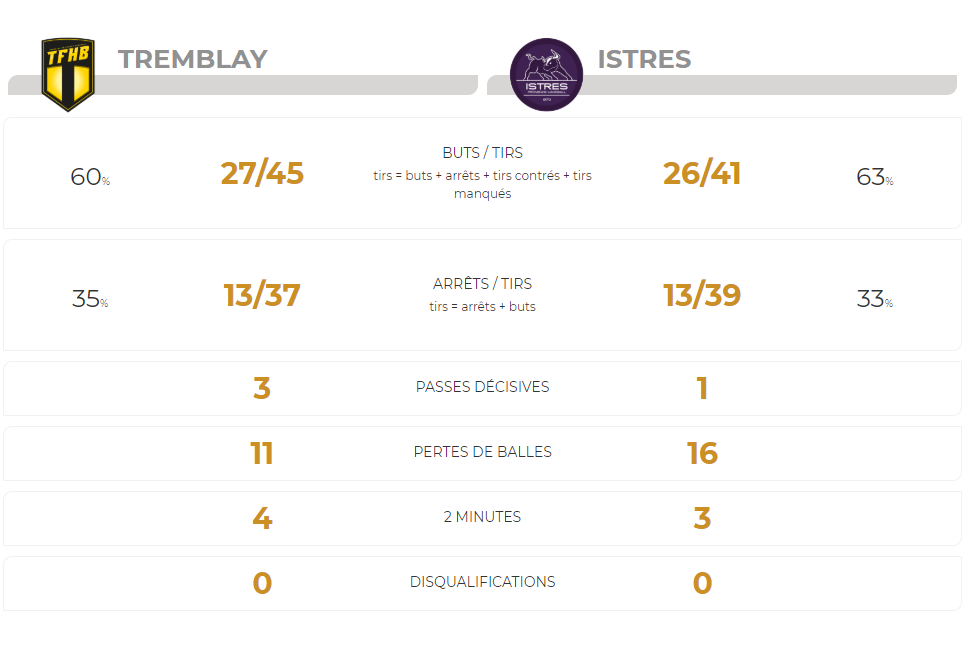This screenshot has width=973, height=660.
Task: Click the DISQUALIFICATIONS row label
Action: 482,582
